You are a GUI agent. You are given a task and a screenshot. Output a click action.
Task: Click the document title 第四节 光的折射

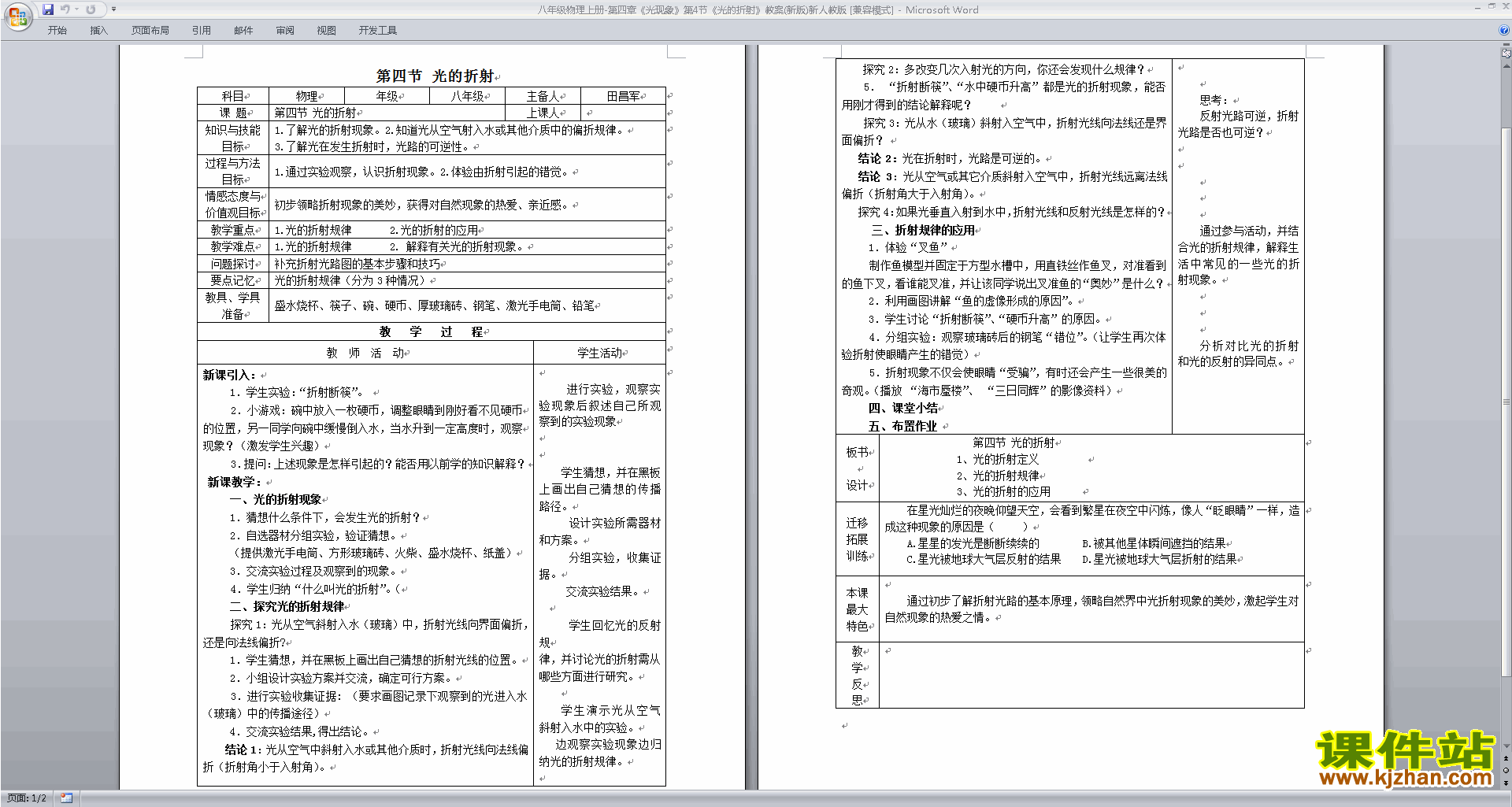click(435, 76)
